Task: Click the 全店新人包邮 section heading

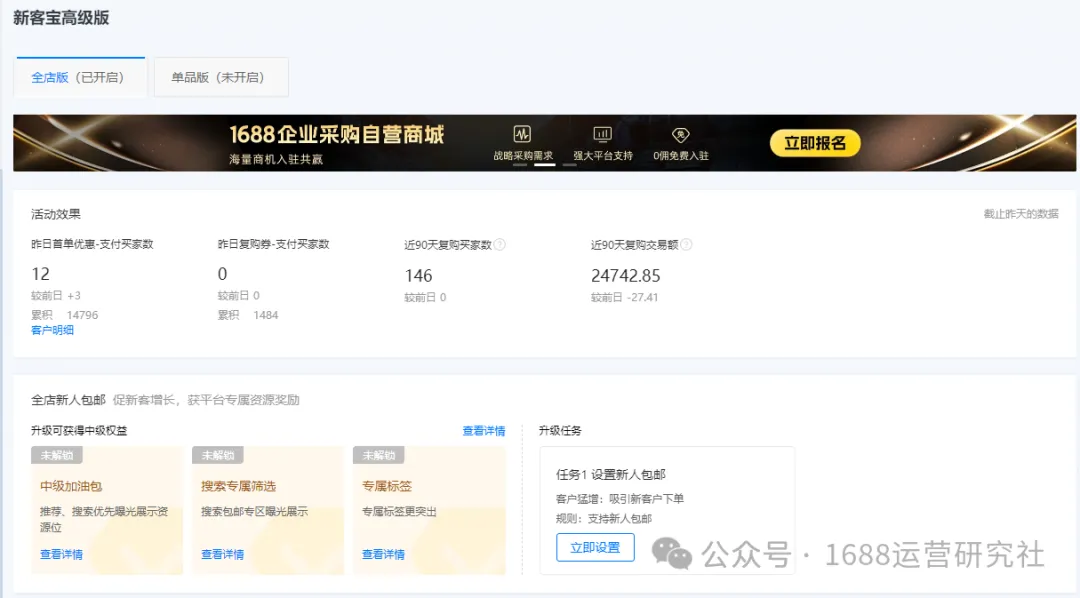Action: point(68,400)
